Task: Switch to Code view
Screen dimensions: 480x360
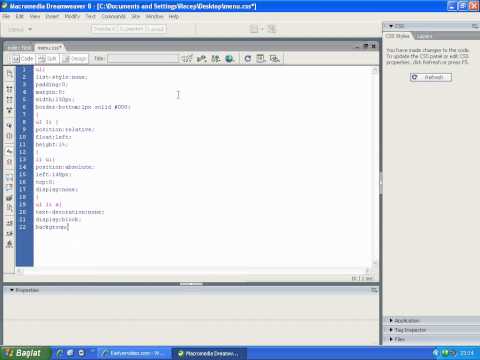Action: (23, 59)
